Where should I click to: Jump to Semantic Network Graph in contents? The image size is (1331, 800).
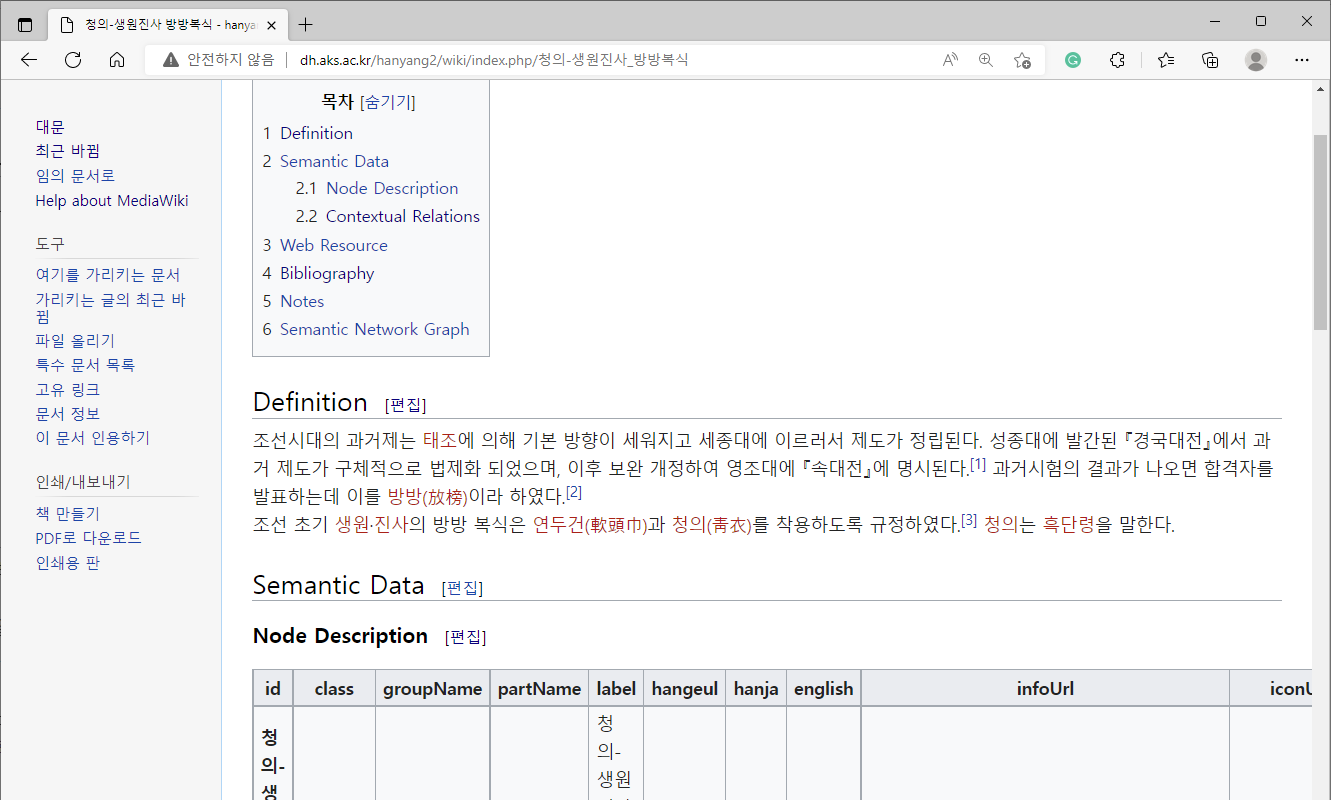(x=374, y=329)
